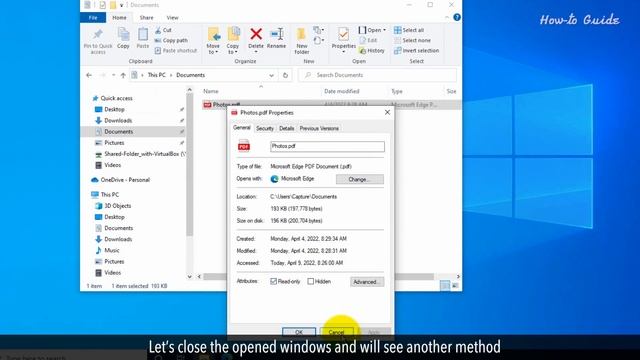Viewport: 640px width, 360px height.
Task: Click Pin to Quick access icon
Action: click(98, 41)
